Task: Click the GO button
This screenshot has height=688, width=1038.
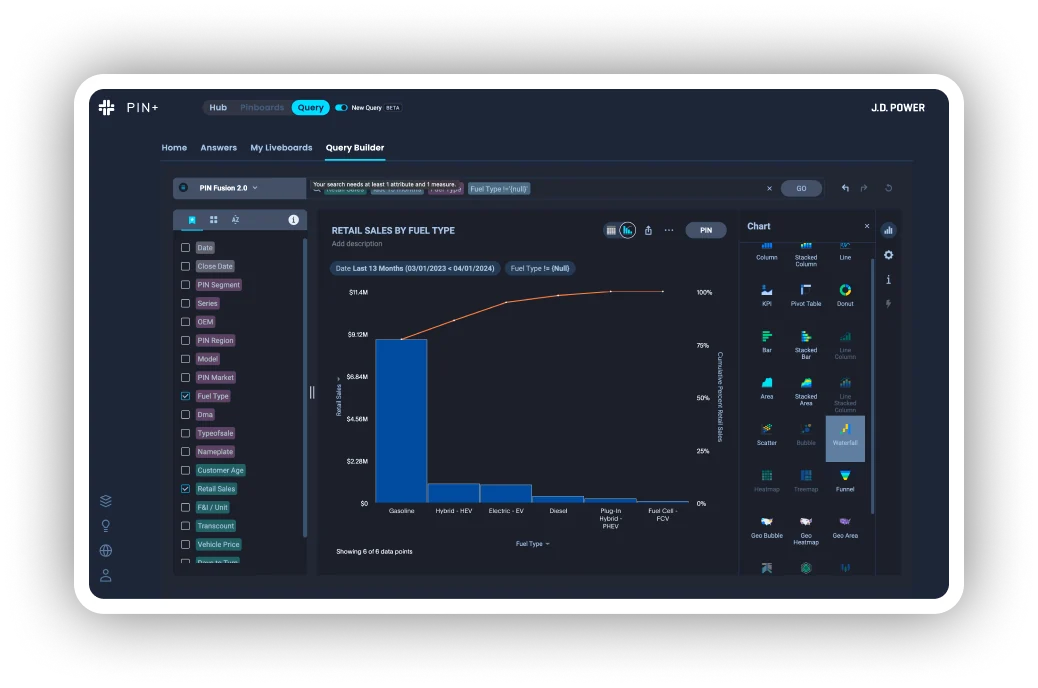Action: [x=801, y=188]
